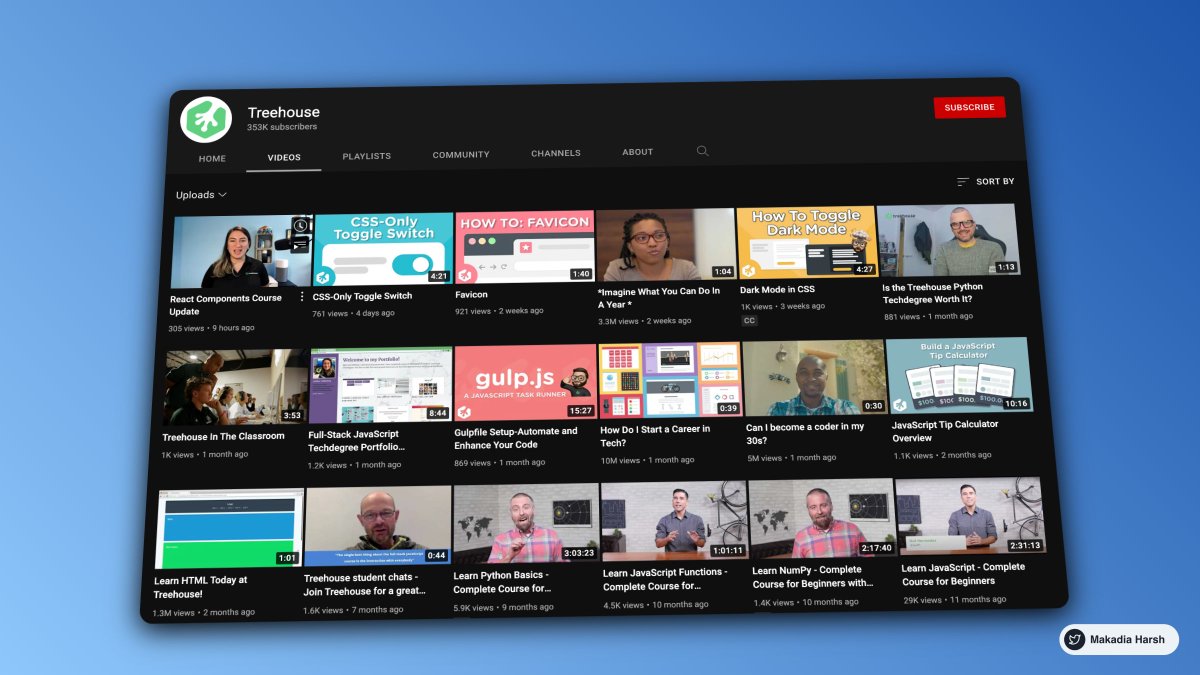Switch to the PLAYLISTS tab
1200x675 pixels.
366,156
